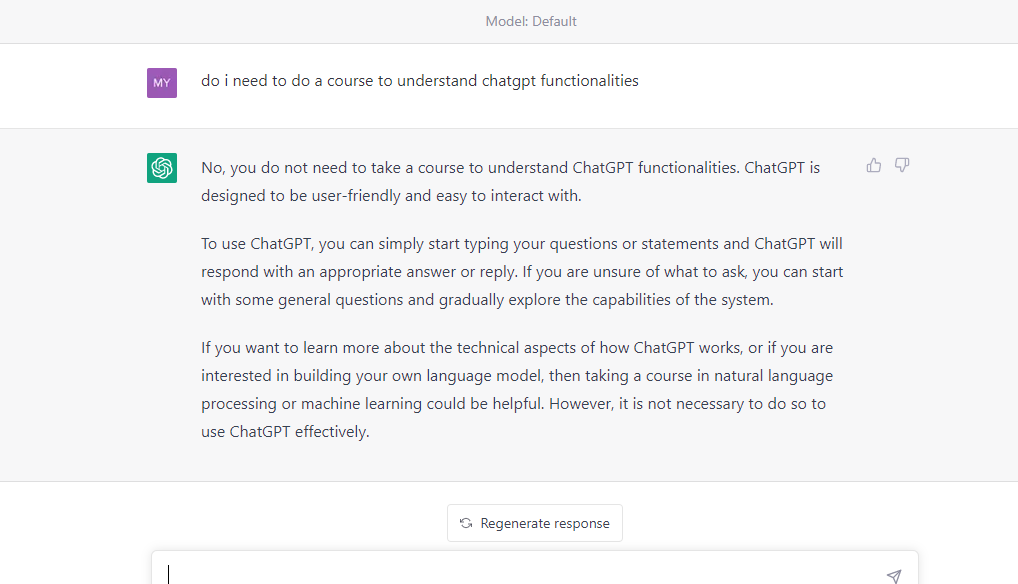Click the circular arrows regenerate icon

(466, 523)
